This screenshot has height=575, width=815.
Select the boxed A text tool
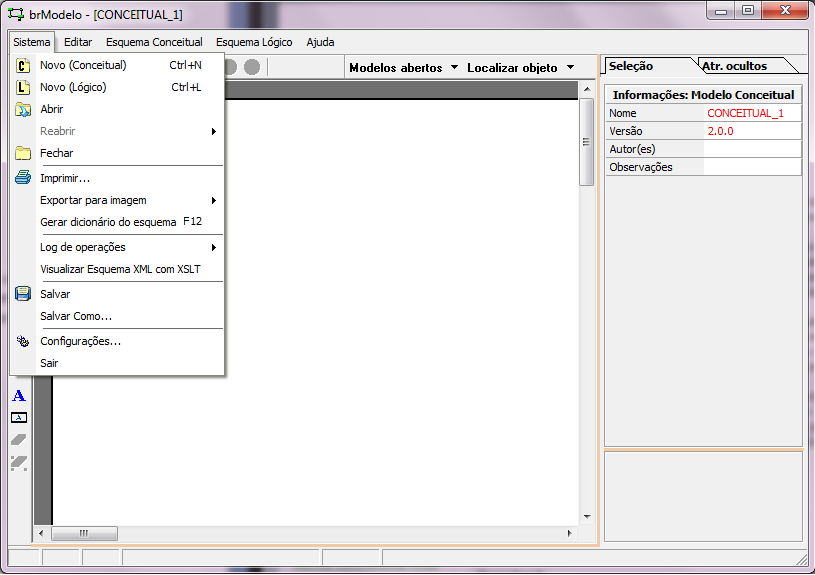pyautogui.click(x=18, y=417)
